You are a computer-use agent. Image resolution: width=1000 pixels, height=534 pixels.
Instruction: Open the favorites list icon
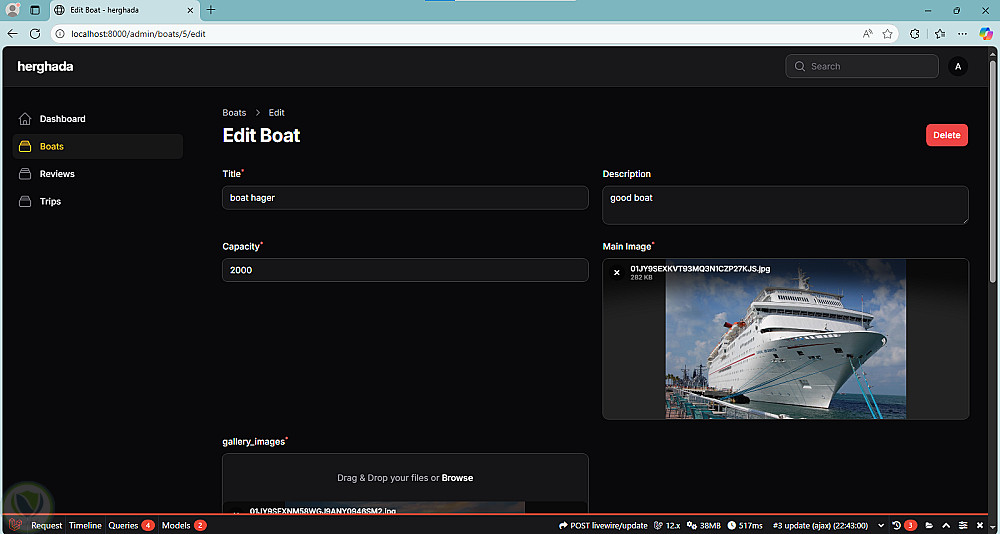click(940, 34)
